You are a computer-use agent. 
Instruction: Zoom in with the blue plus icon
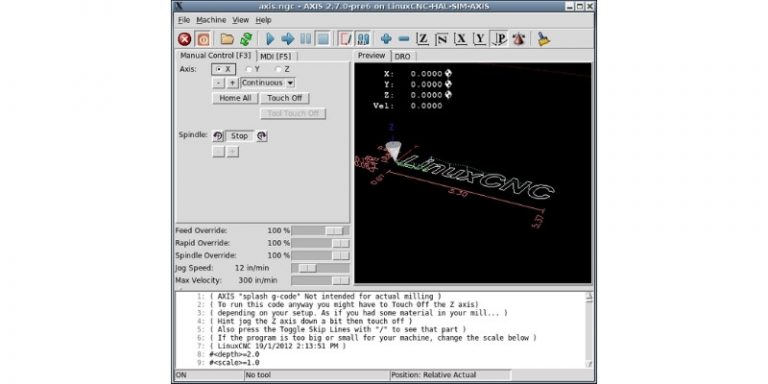click(386, 39)
